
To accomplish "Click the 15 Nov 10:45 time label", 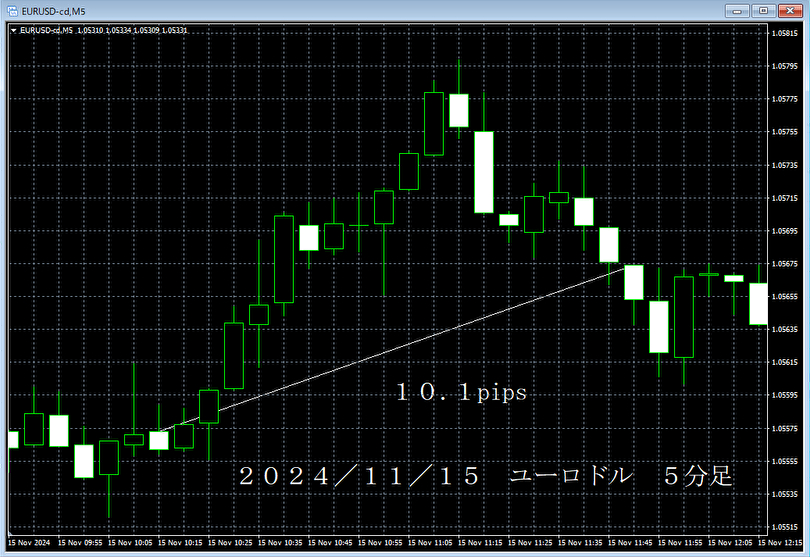I will coord(330,543).
